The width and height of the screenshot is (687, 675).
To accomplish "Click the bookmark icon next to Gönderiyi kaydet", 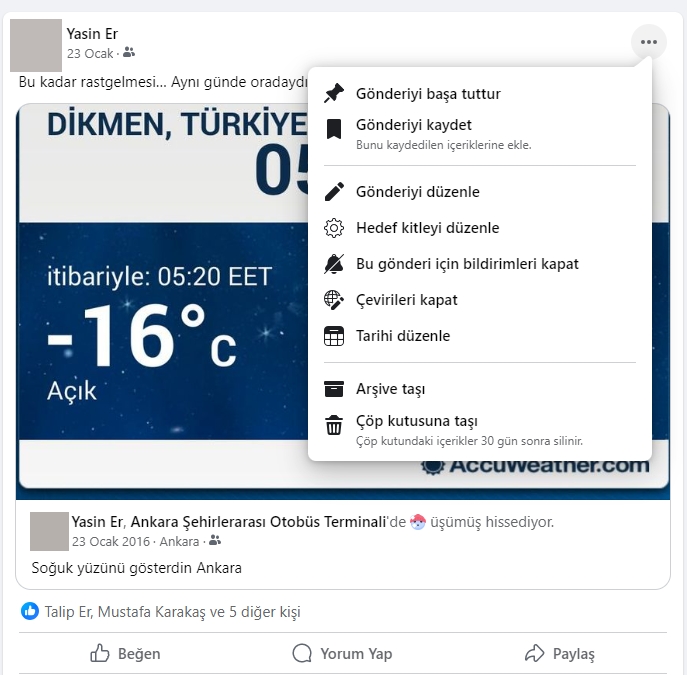I will click(334, 129).
